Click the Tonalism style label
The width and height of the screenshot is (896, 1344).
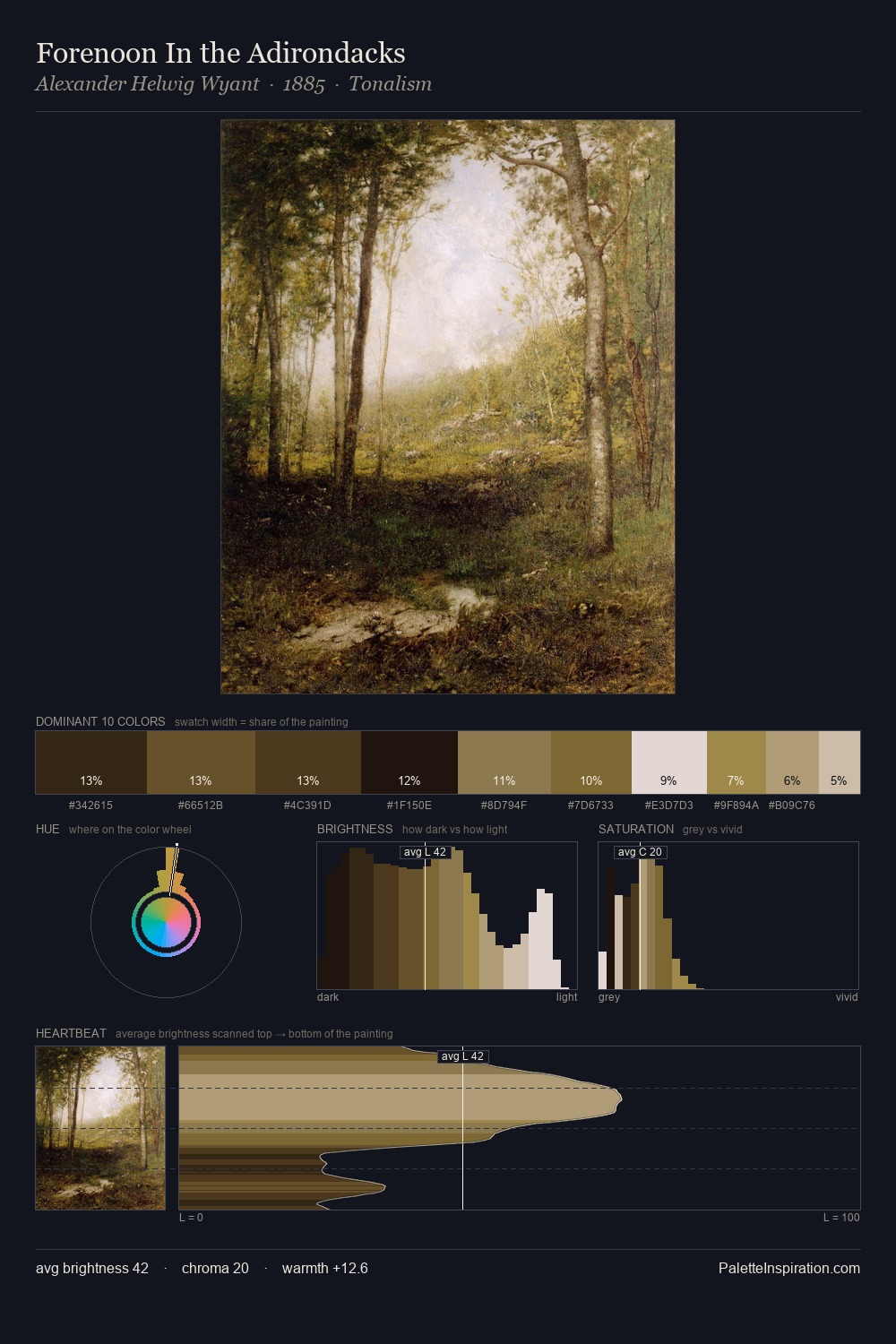tap(390, 84)
